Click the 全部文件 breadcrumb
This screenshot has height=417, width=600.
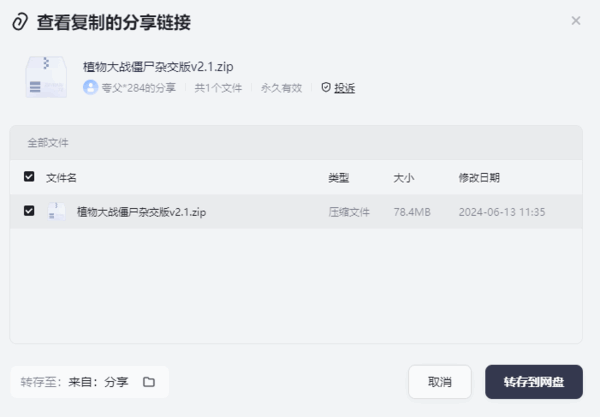48,143
